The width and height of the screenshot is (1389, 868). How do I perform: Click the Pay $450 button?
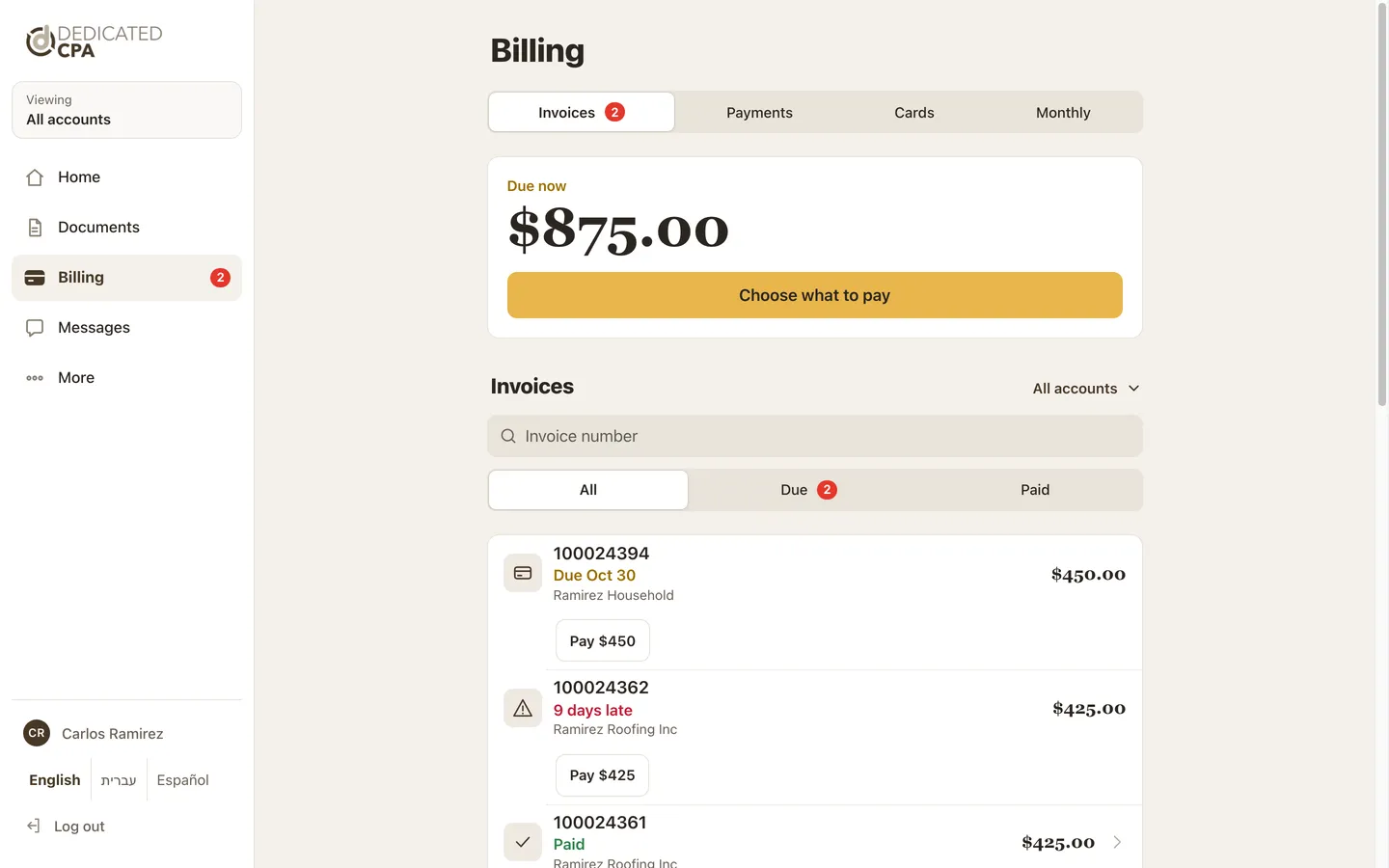click(x=603, y=640)
